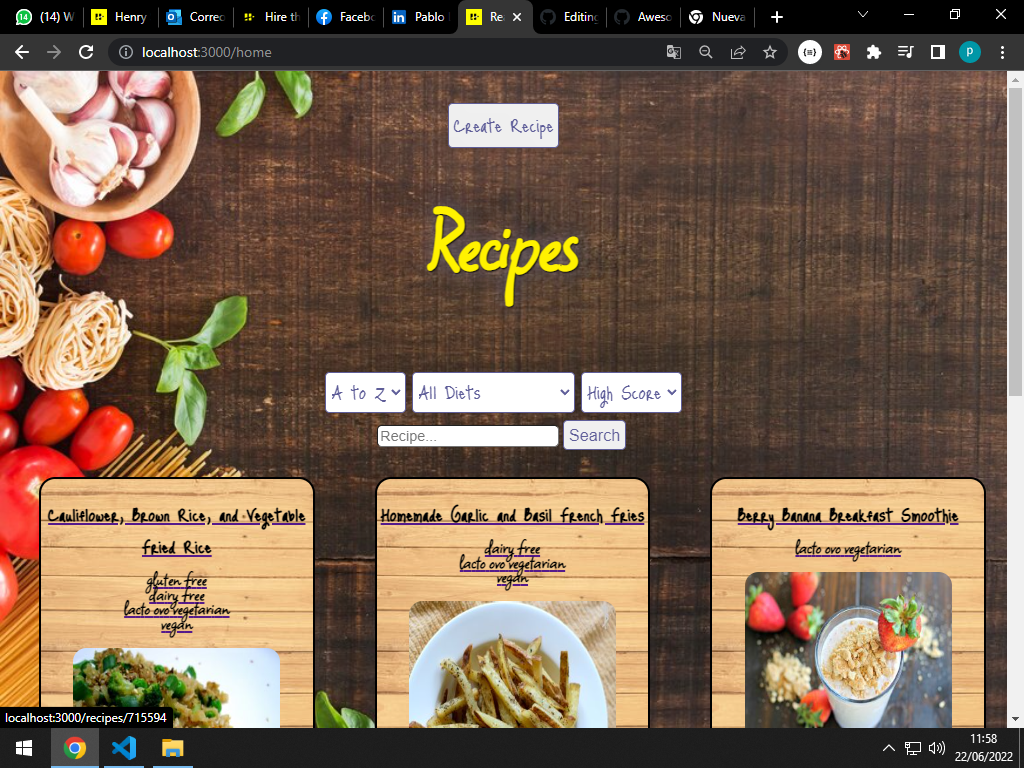Click the Recipe search input field
Viewport: 1024px width, 768px height.
(x=468, y=436)
